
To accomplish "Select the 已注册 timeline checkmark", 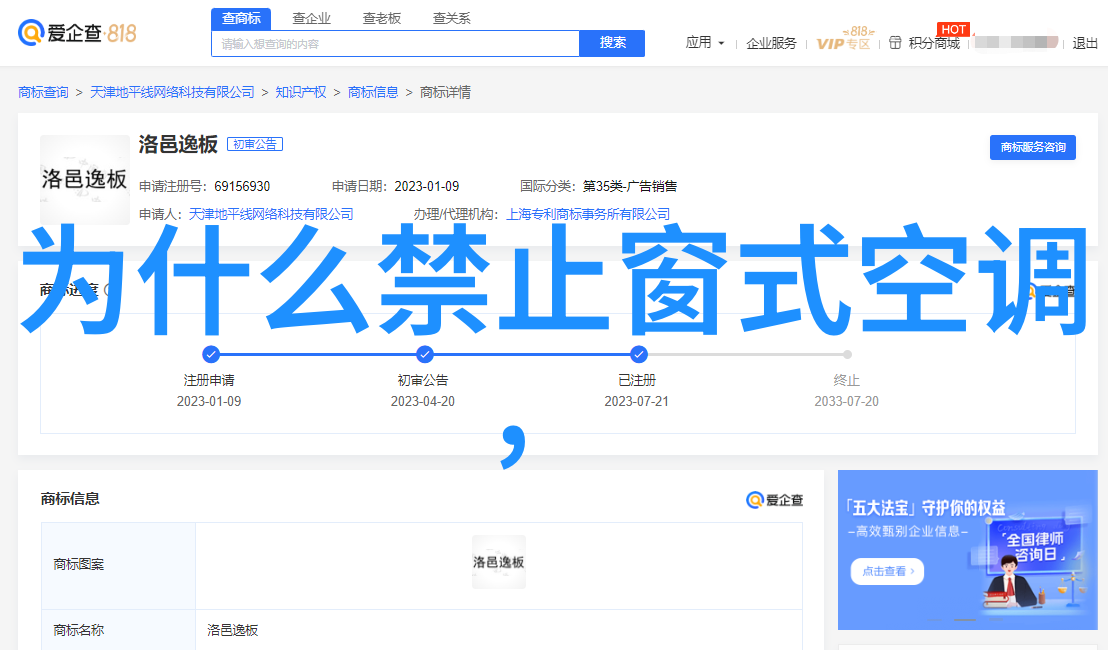I will click(x=638, y=354).
